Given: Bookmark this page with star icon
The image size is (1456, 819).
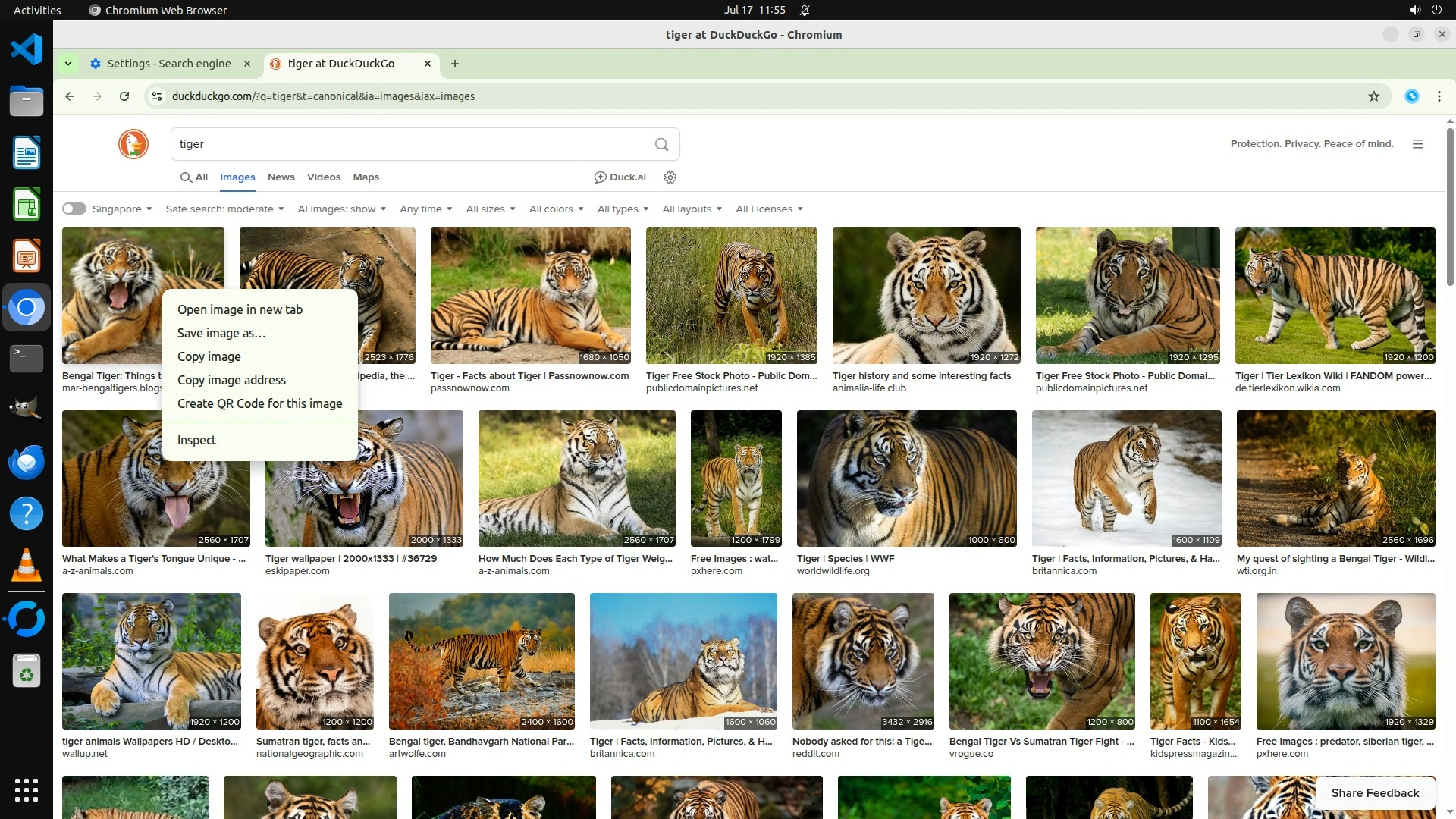Looking at the screenshot, I should (1374, 96).
